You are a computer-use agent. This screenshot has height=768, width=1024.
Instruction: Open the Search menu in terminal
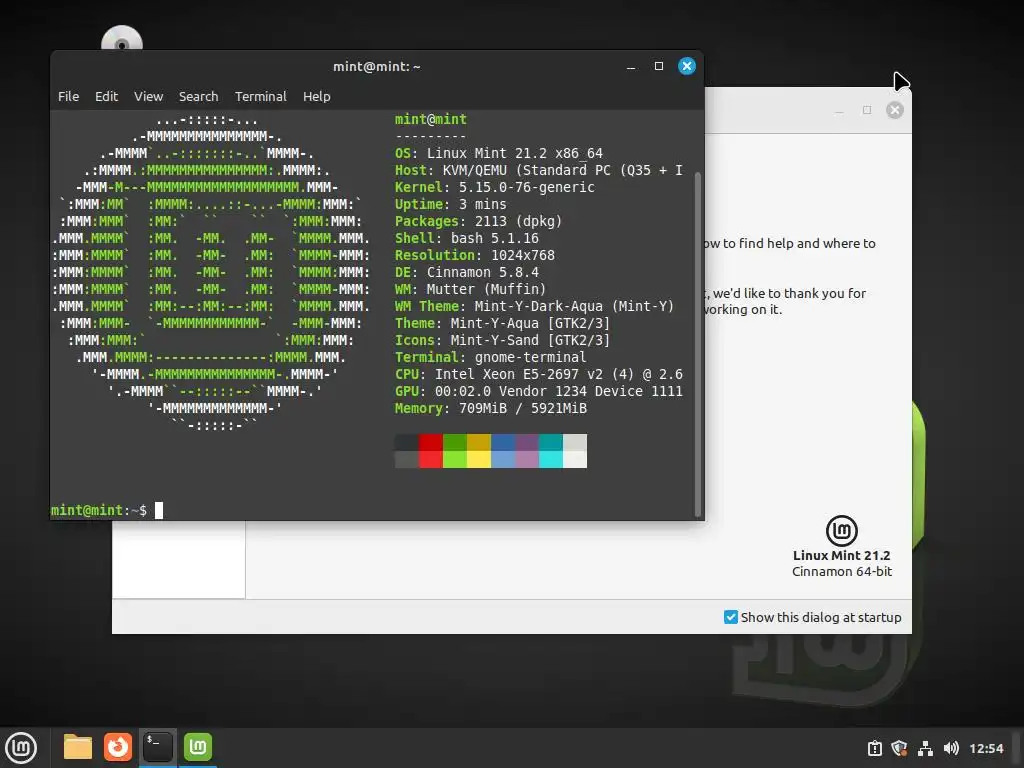pyautogui.click(x=199, y=97)
